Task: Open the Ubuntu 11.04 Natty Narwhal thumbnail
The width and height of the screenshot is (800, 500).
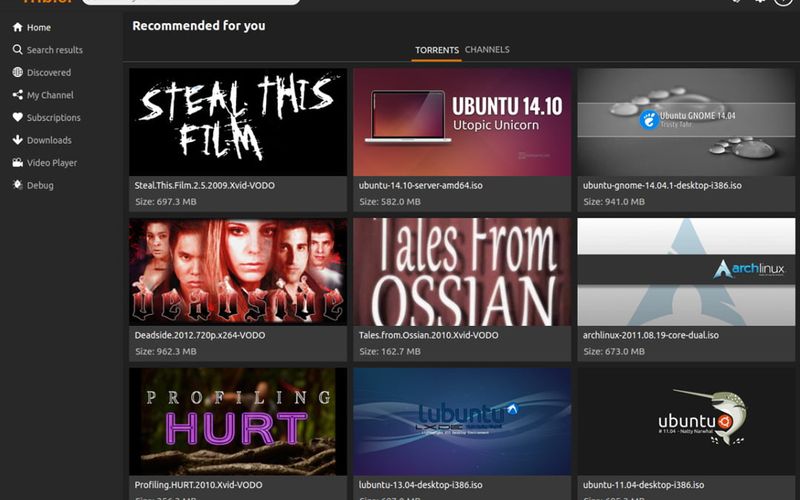Action: 686,421
